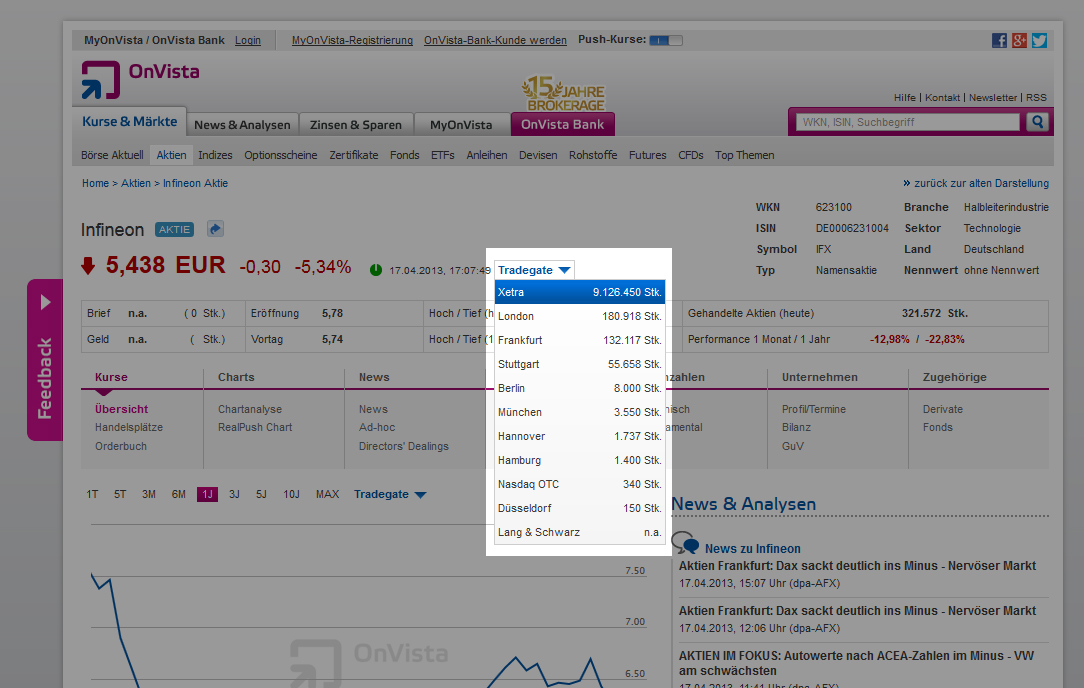Set chart range to 1J
Image resolution: width=1084 pixels, height=688 pixels.
tap(207, 494)
